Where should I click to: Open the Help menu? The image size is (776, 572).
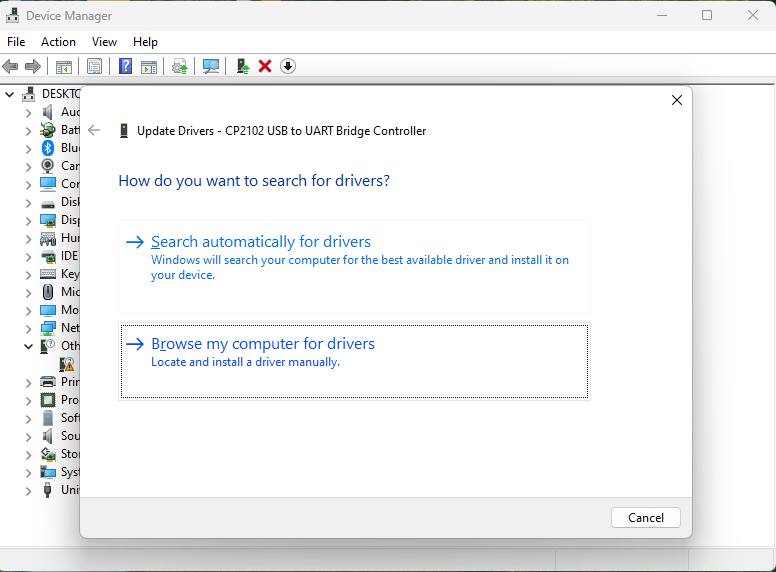click(145, 42)
